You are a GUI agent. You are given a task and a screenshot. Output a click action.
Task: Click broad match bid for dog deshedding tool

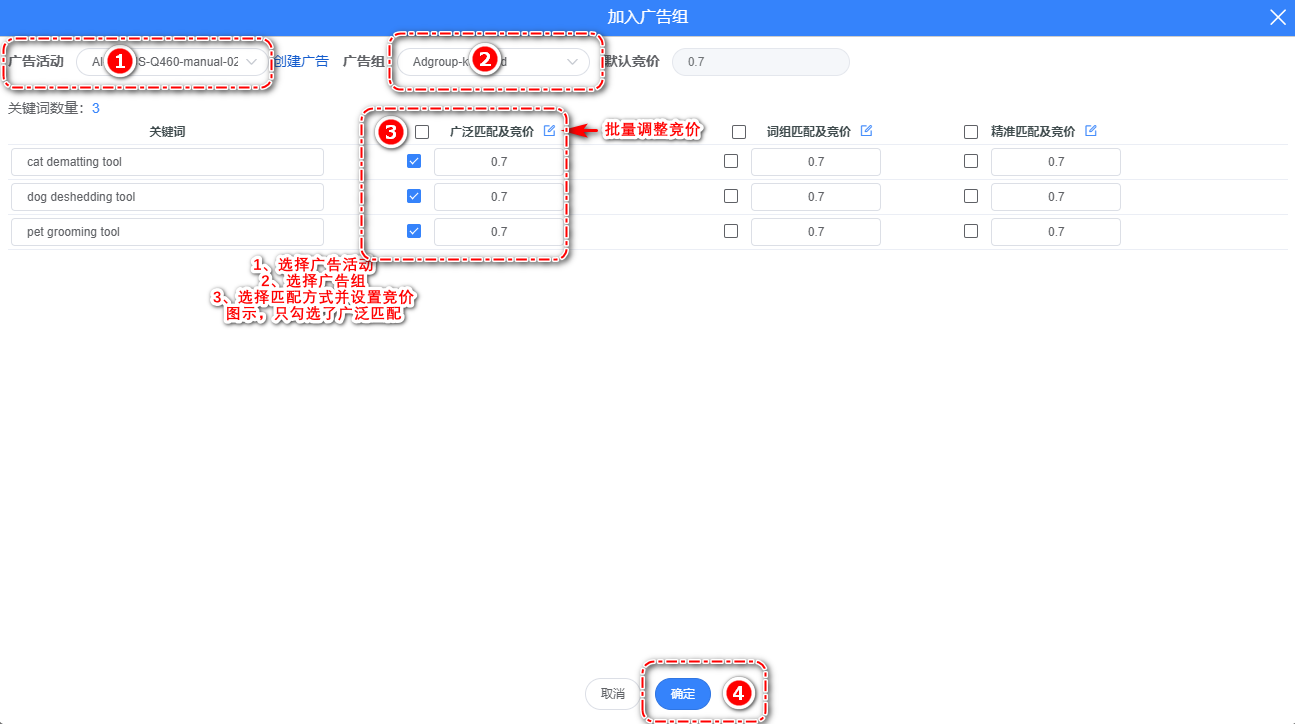tap(498, 197)
